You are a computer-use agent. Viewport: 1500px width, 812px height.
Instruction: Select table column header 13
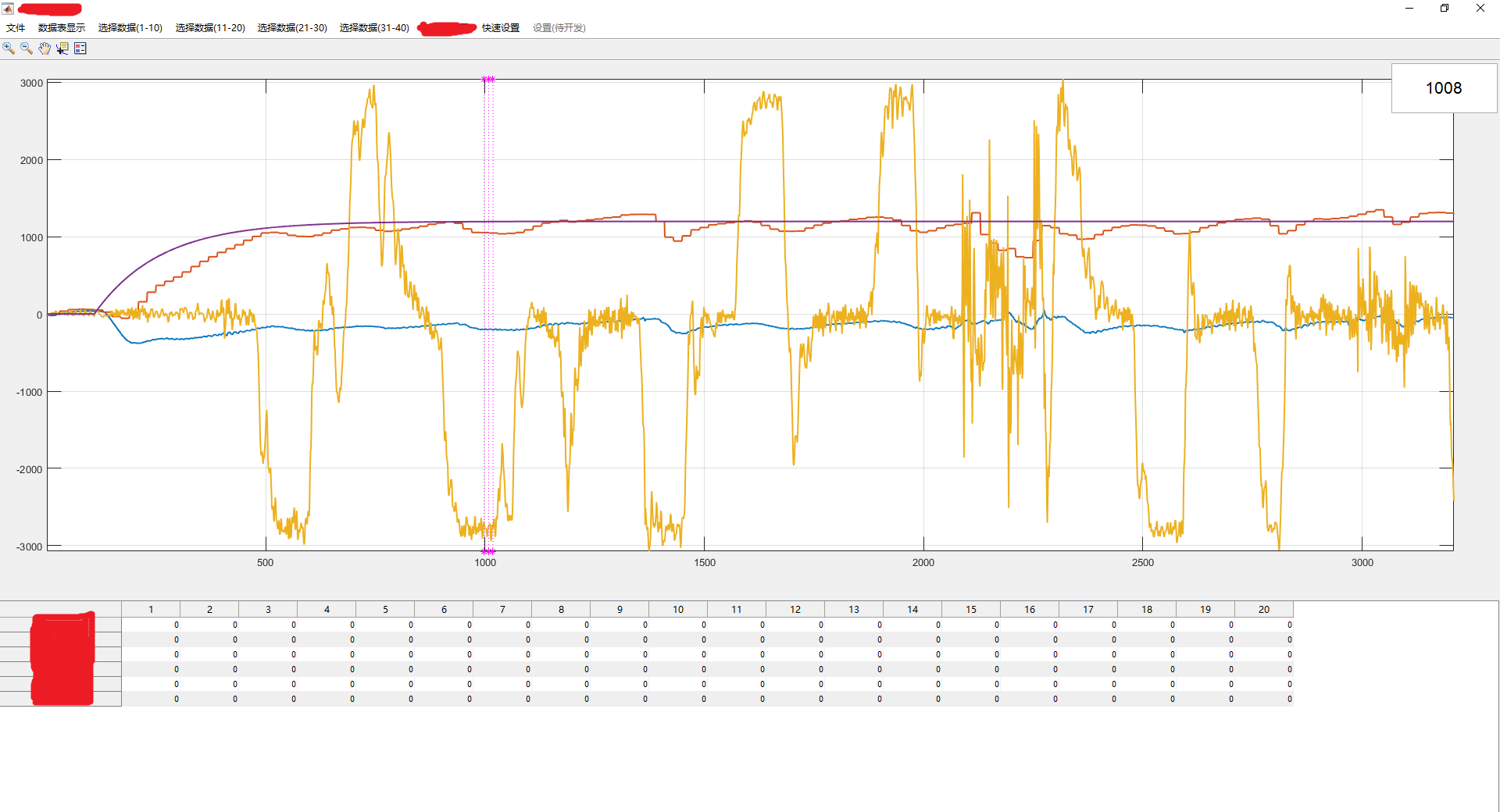click(x=854, y=609)
